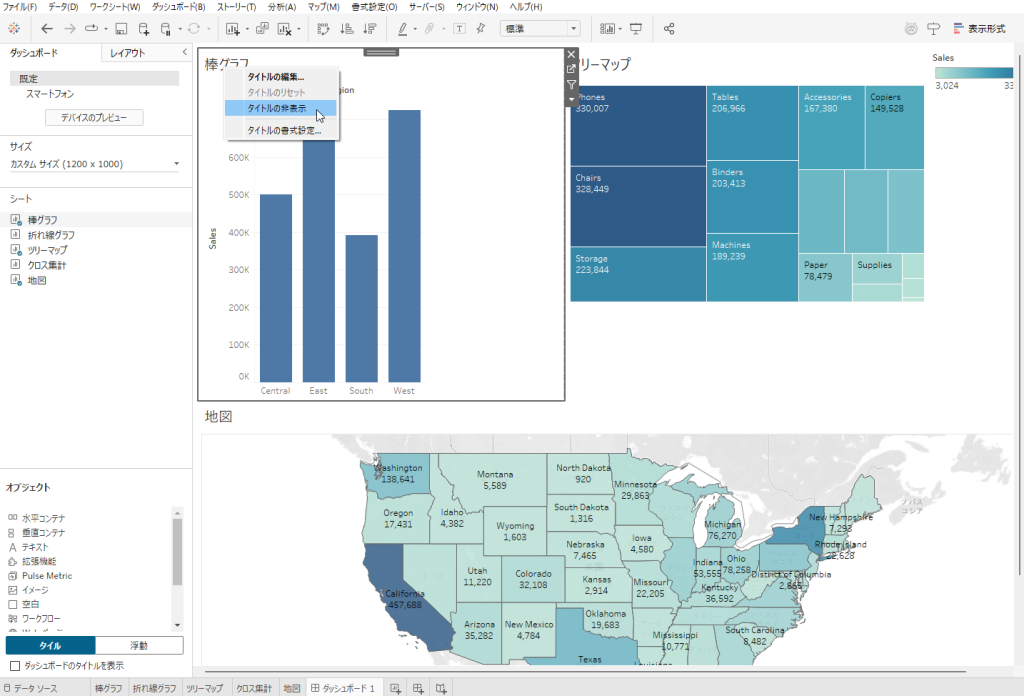Click the filter icon beside the bar chart
The width and height of the screenshot is (1024, 696).
pyautogui.click(x=571, y=84)
